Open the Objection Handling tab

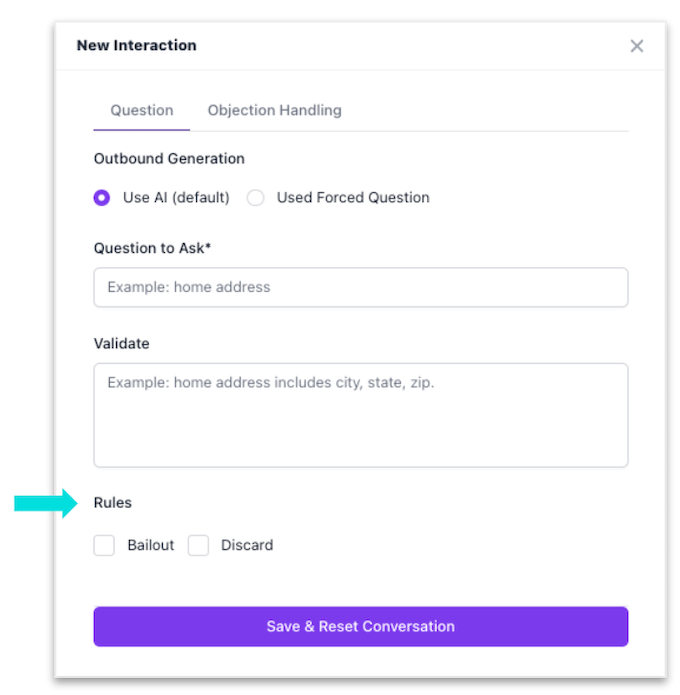274,110
